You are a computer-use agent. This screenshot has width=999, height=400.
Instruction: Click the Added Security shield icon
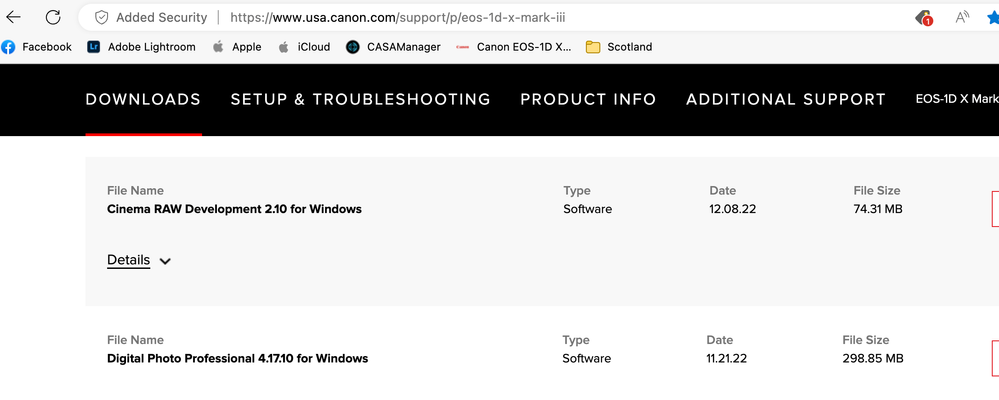click(101, 18)
